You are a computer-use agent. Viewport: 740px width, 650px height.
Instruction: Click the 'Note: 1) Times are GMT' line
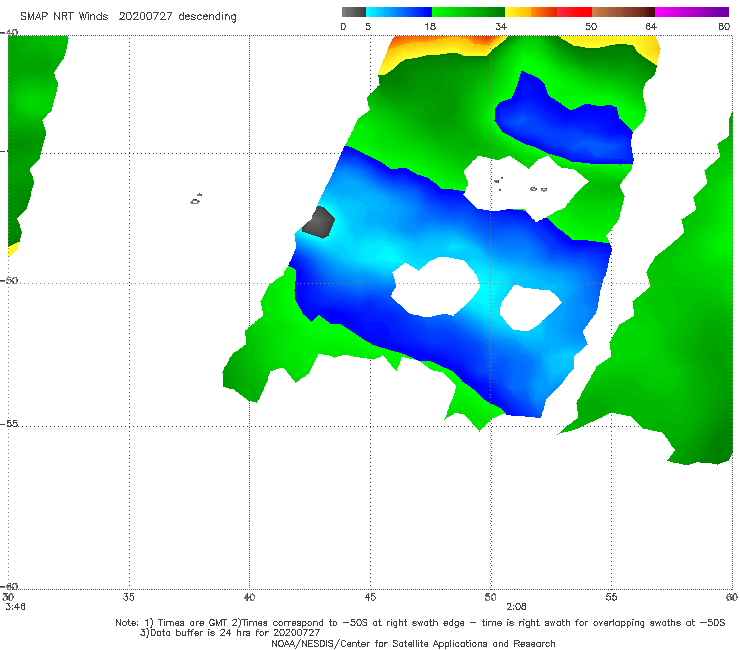(x=420, y=623)
